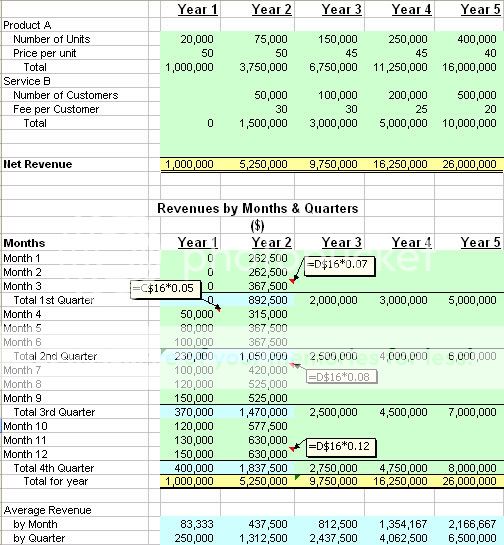Screen dimensions: 504x545
Task: Click the Month 5 Year 1 value 80,000
Action: click(197, 328)
